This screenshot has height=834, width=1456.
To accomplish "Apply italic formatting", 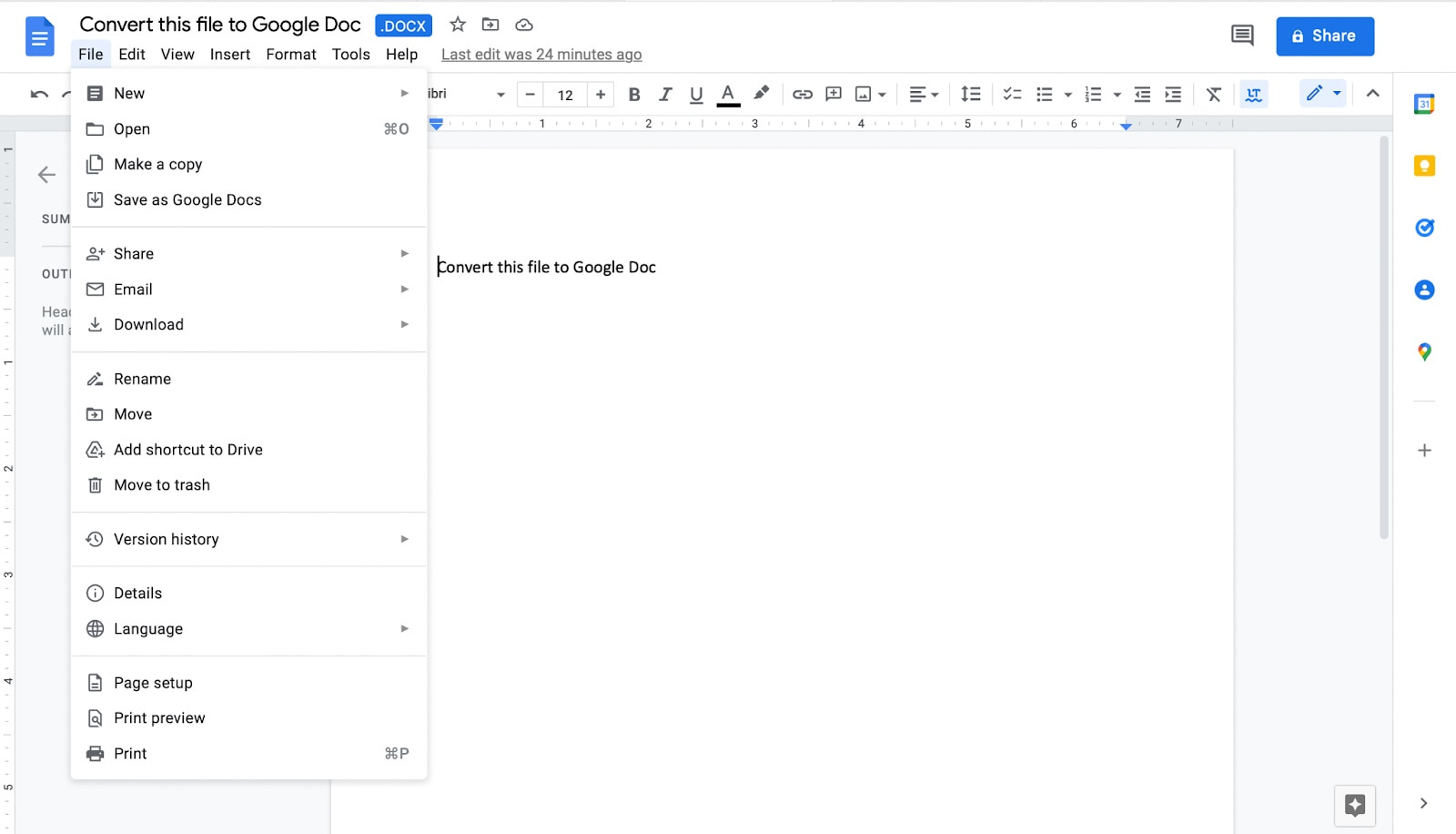I will point(665,94).
